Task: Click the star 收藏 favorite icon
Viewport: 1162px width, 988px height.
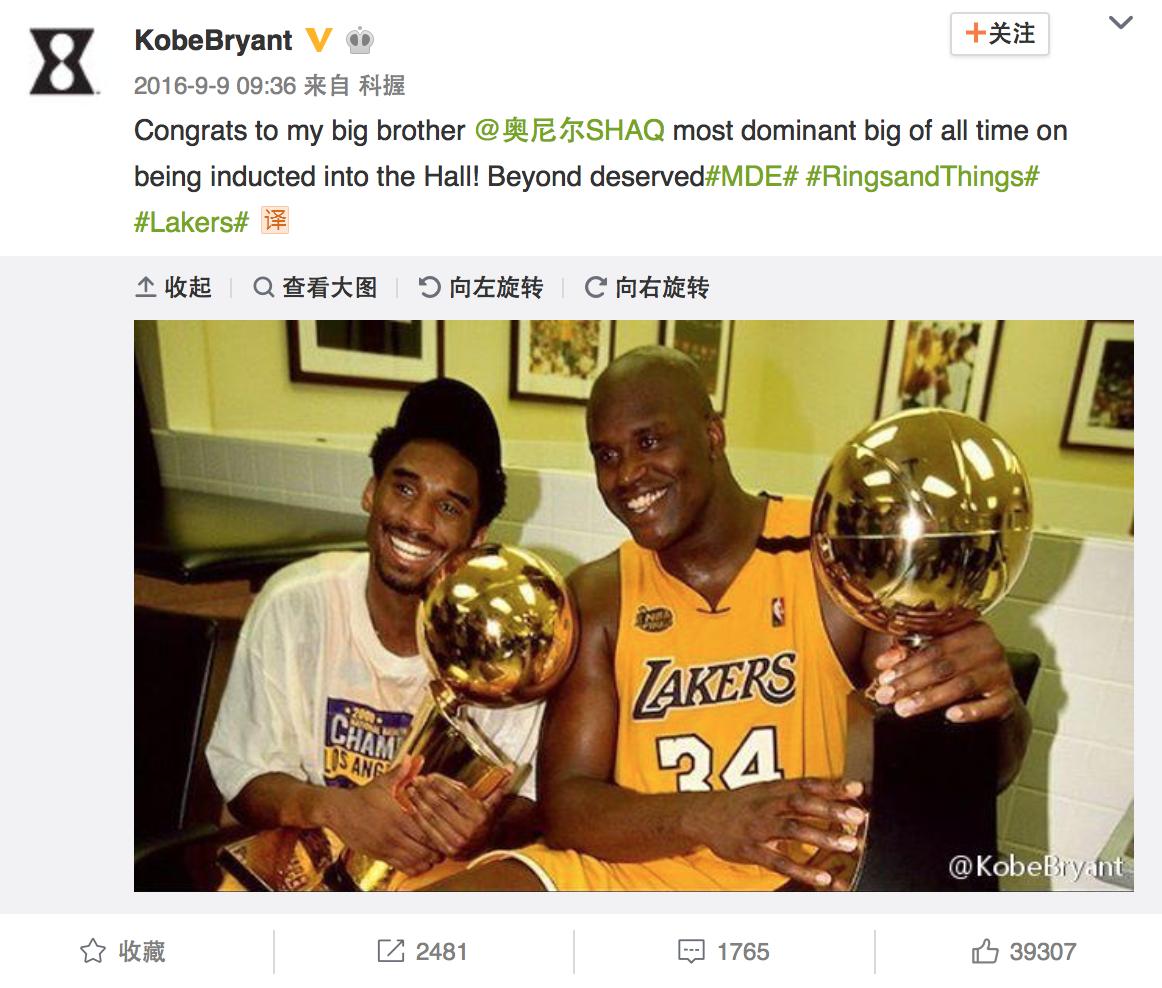Action: tap(93, 951)
